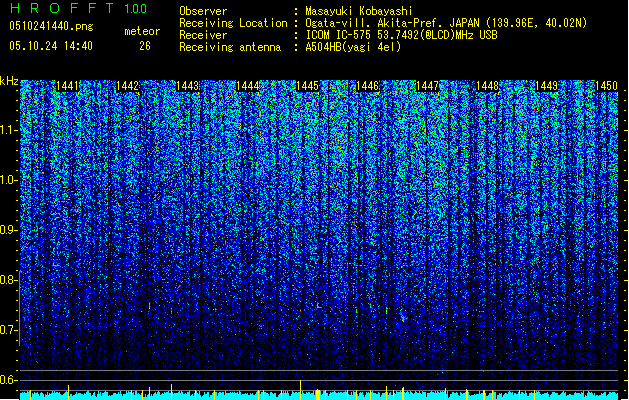Select observer name Masayuki Kobayashi

point(359,11)
